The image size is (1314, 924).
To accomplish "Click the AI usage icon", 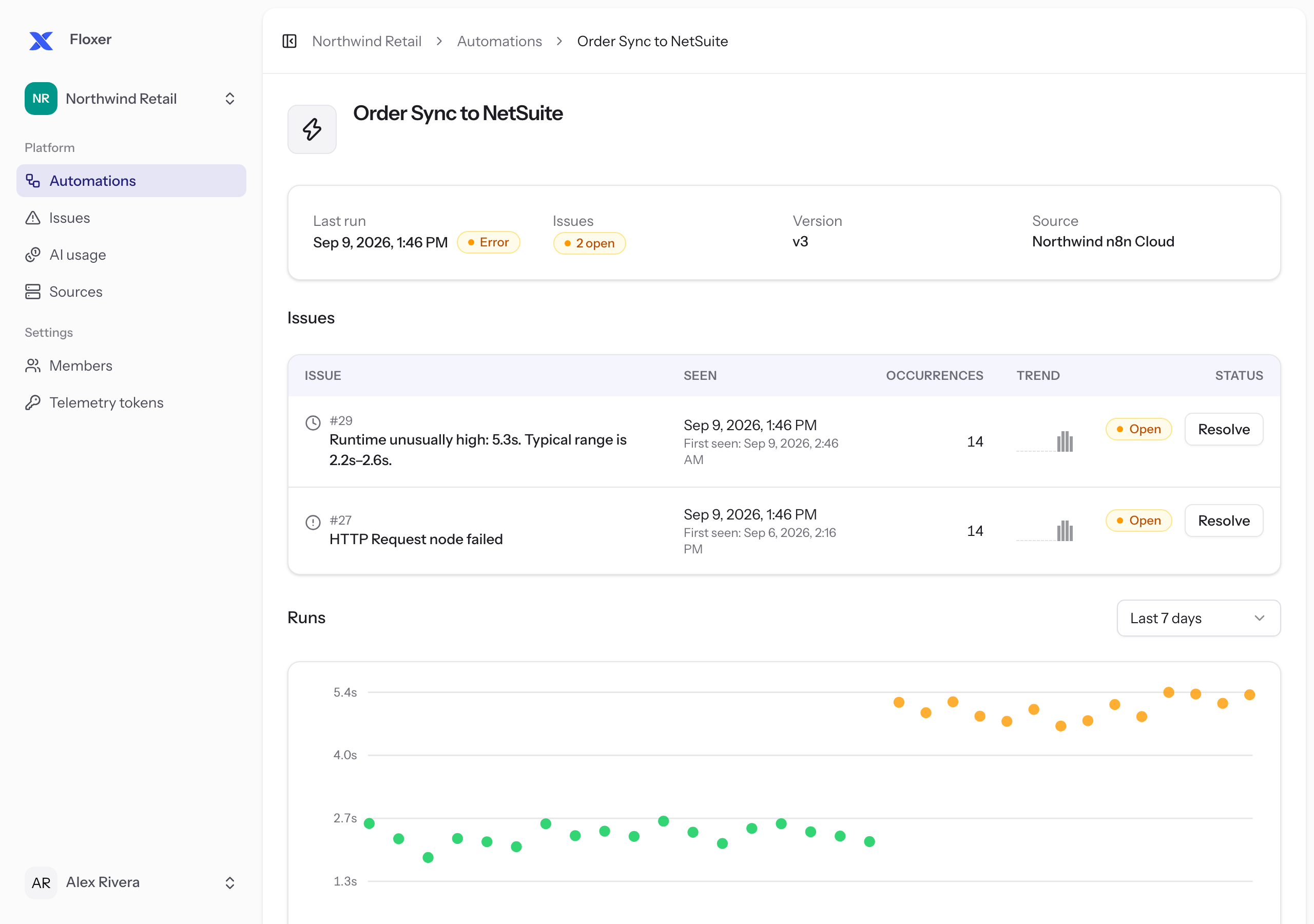I will tap(33, 255).
